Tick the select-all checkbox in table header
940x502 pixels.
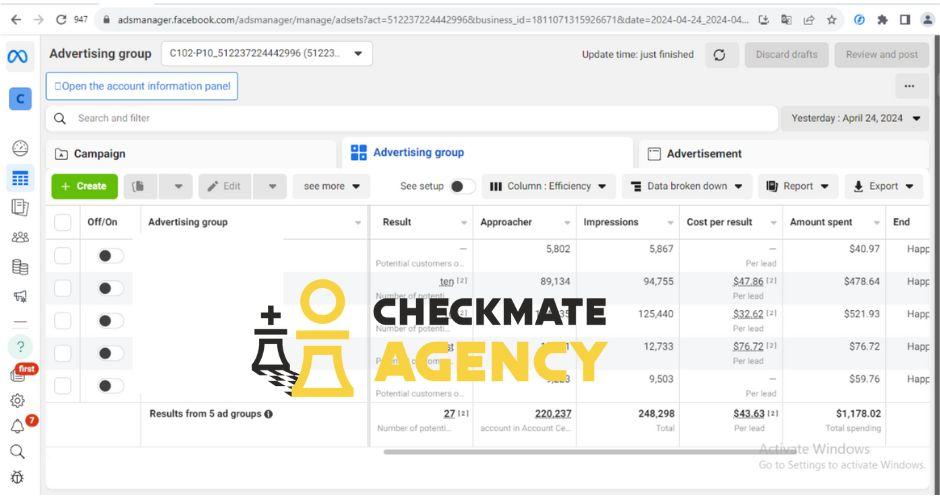(x=62, y=223)
